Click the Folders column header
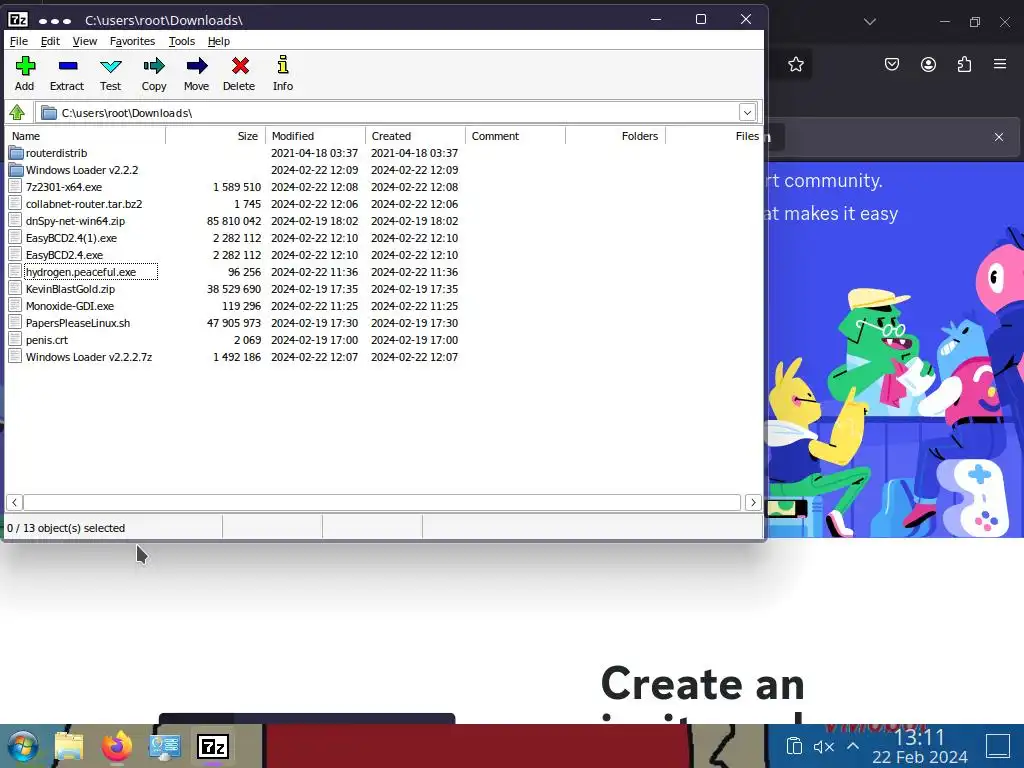1024x768 pixels. pos(615,136)
